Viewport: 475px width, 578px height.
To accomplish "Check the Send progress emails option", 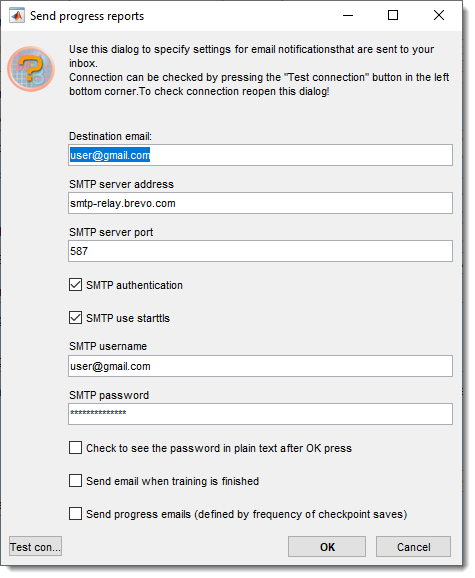I will (76, 514).
